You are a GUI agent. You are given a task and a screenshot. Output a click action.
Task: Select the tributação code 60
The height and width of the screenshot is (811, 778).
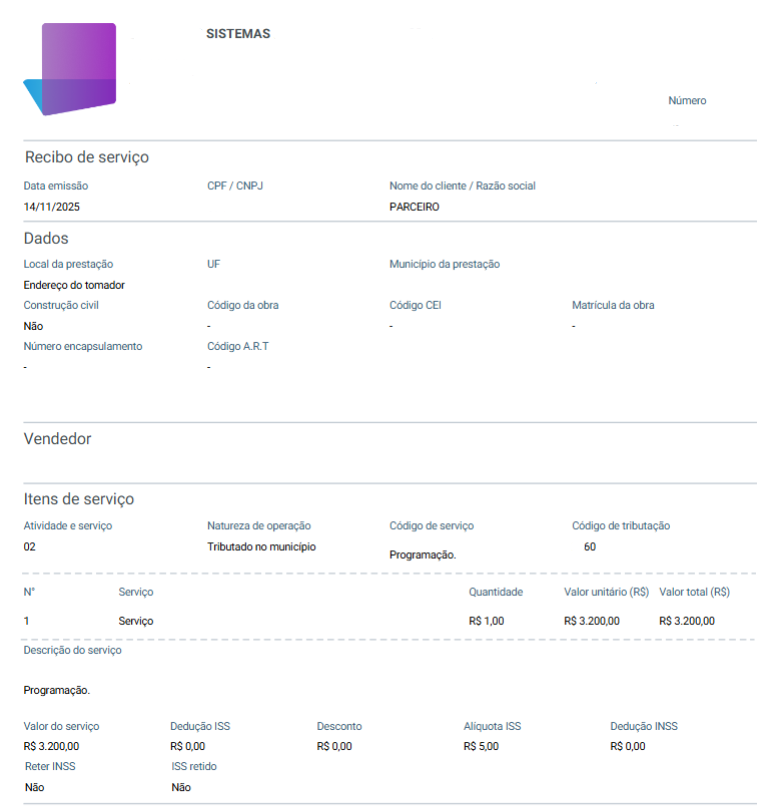[x=590, y=547]
